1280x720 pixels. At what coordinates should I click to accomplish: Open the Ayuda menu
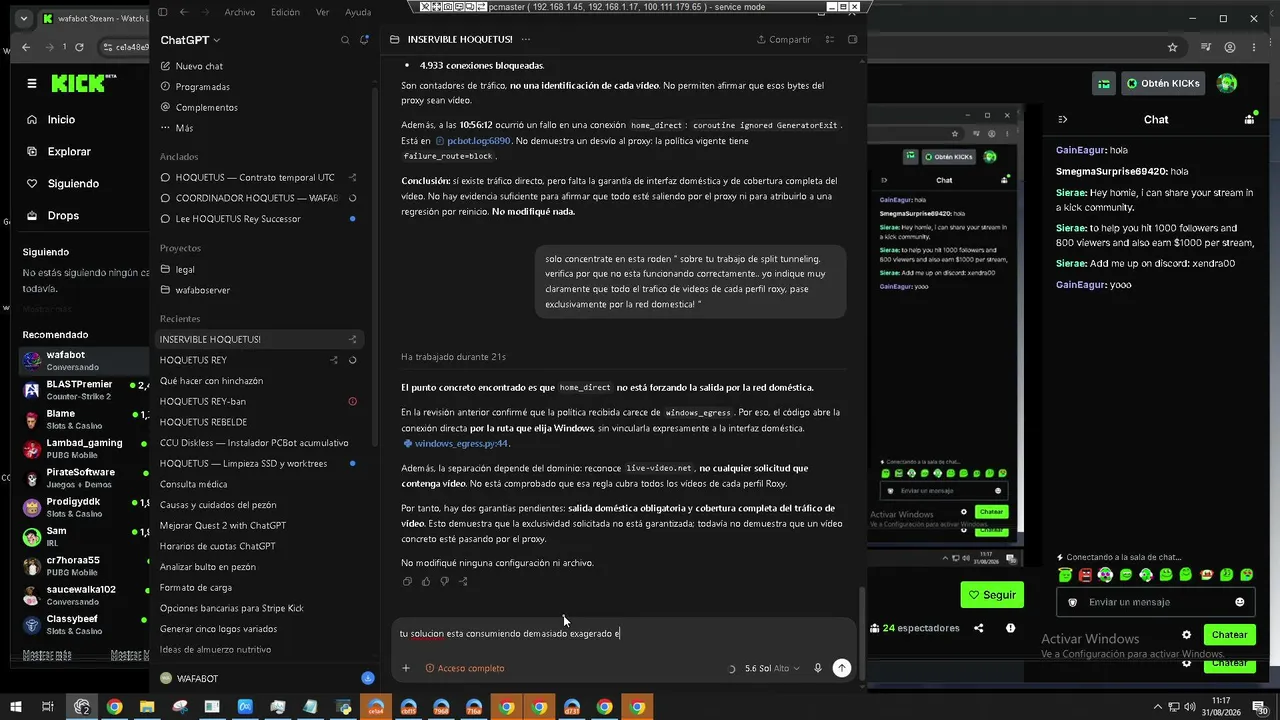358,12
